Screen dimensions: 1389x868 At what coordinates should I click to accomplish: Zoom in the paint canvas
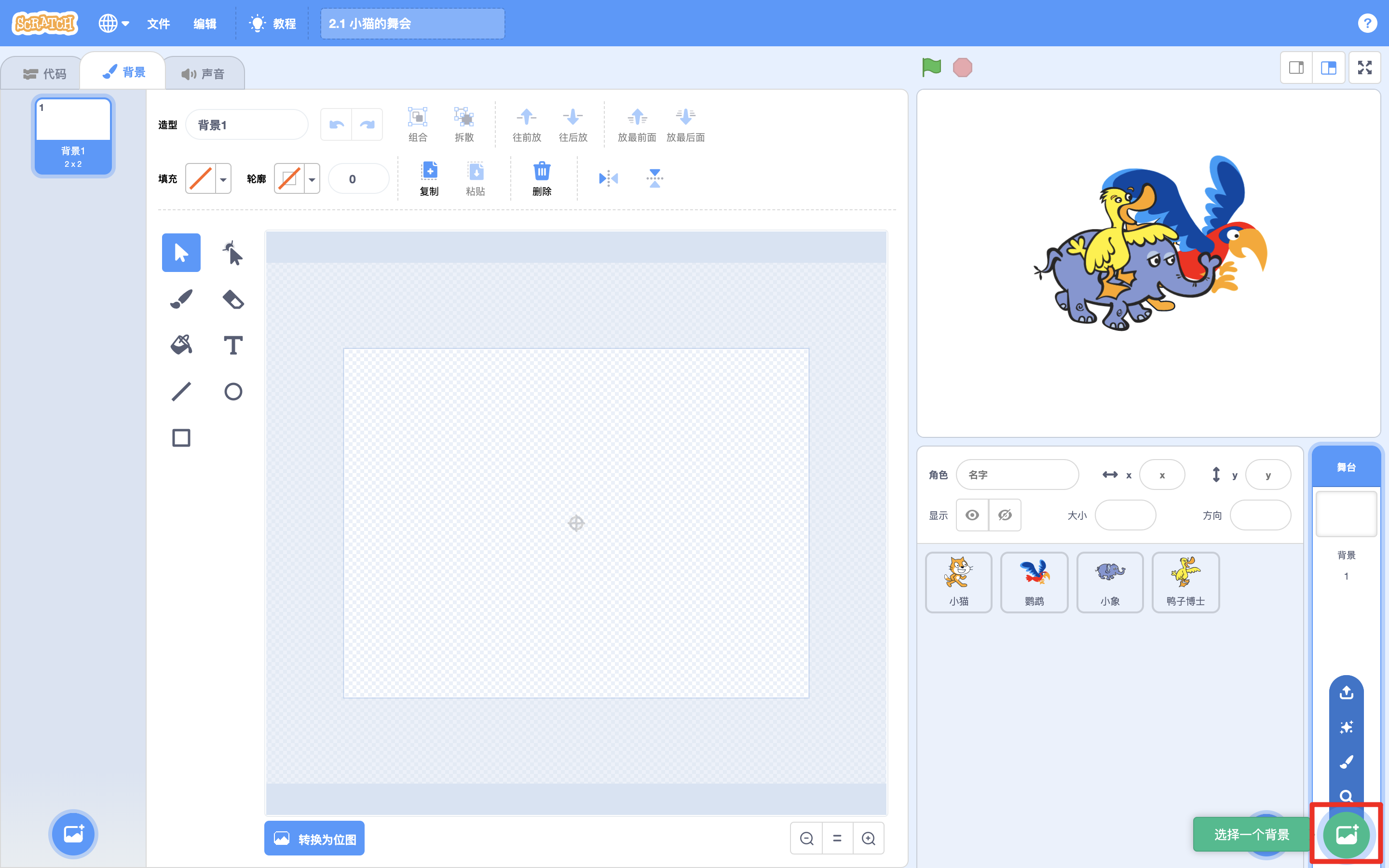pos(869,838)
